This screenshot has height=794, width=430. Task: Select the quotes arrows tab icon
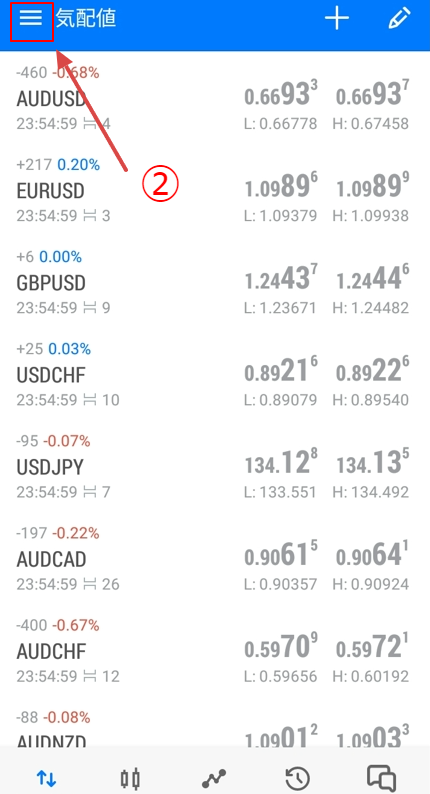[46, 778]
